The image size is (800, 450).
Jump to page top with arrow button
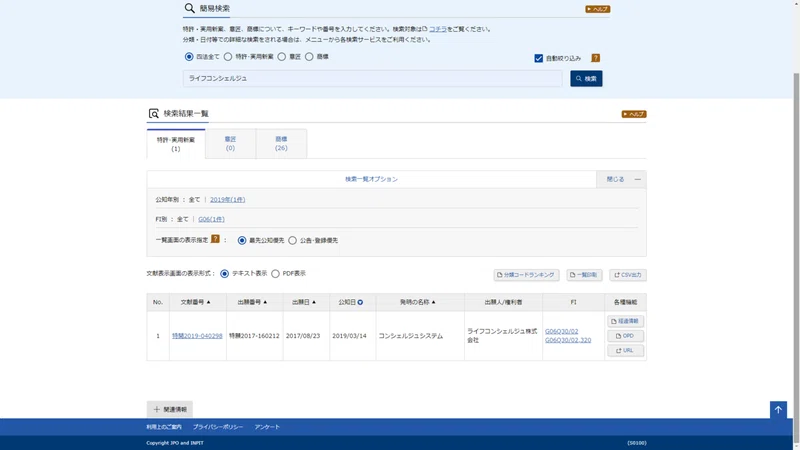tap(778, 410)
